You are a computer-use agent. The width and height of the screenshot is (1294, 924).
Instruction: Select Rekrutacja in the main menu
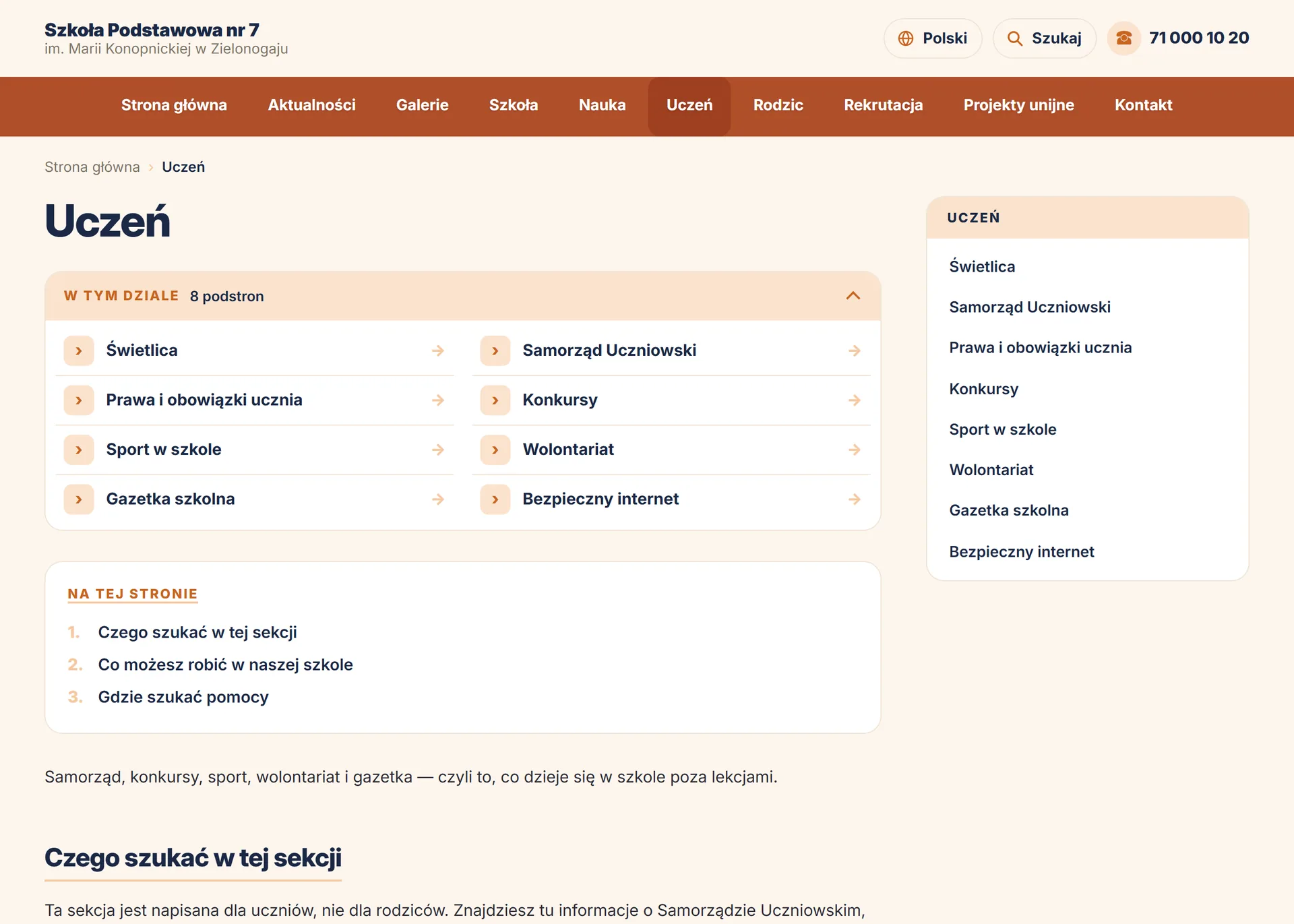click(x=884, y=105)
